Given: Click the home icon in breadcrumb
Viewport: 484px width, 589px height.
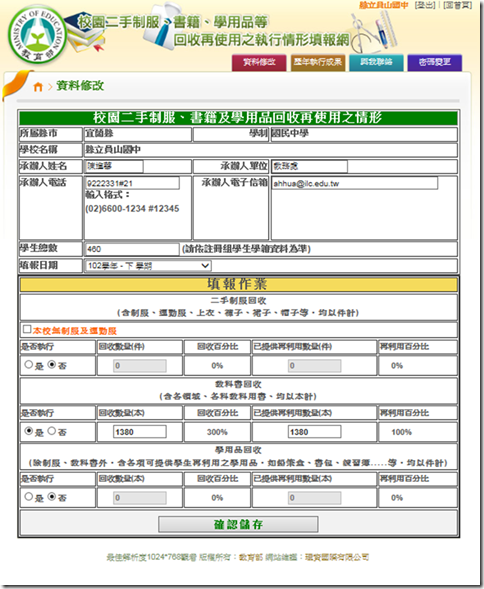Looking at the screenshot, I should point(38,87).
